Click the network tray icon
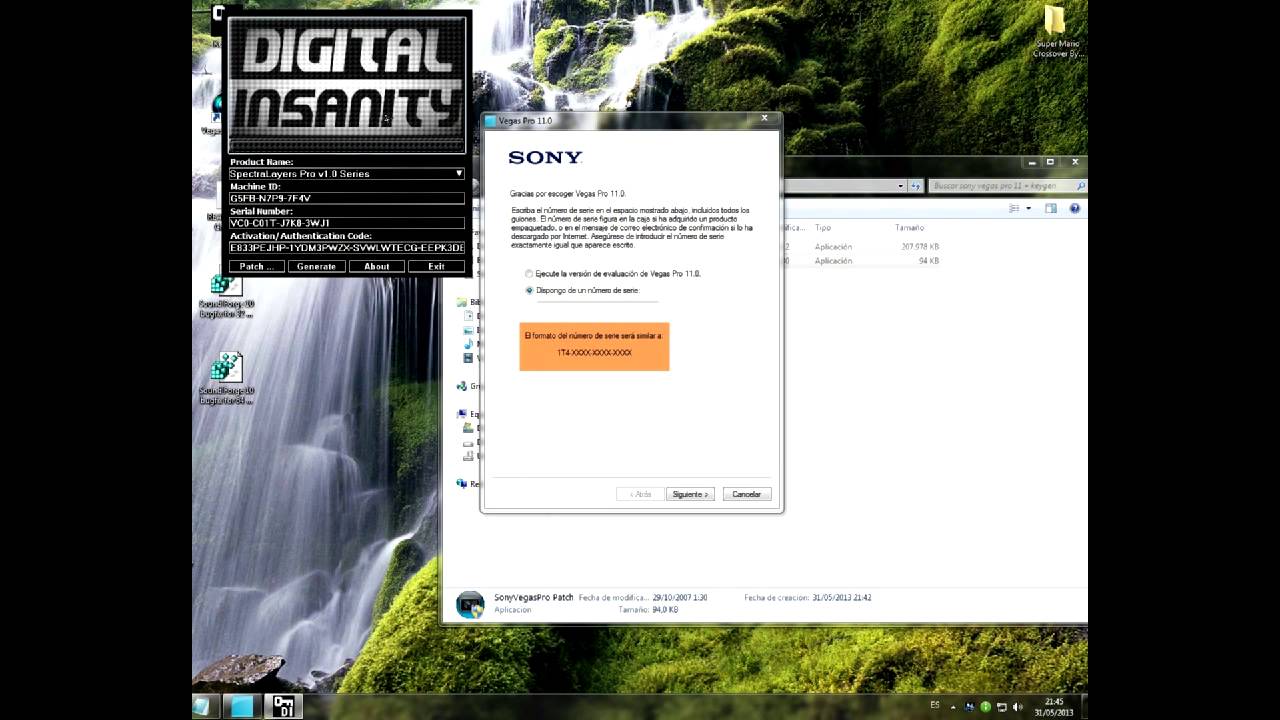Image resolution: width=1280 pixels, height=720 pixels. pos(1002,707)
